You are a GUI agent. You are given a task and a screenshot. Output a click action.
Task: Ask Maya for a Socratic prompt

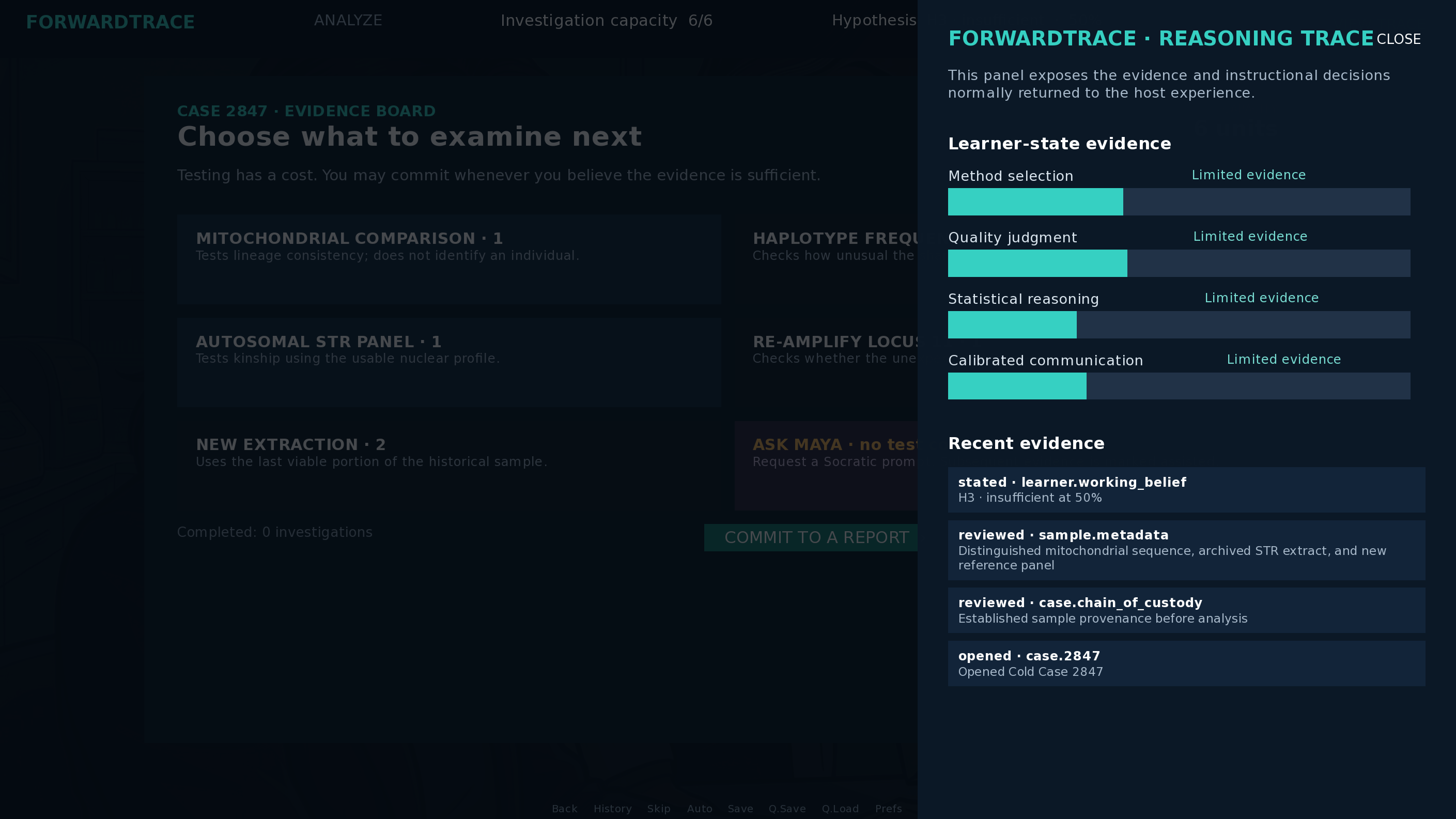point(826,465)
